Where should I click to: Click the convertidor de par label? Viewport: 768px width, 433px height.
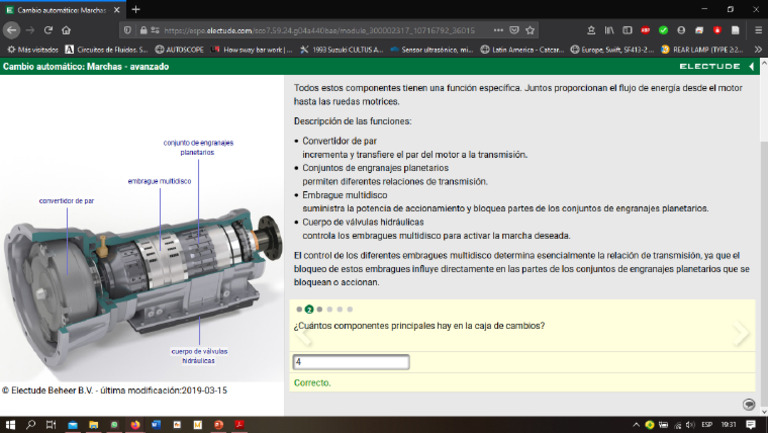pyautogui.click(x=67, y=201)
